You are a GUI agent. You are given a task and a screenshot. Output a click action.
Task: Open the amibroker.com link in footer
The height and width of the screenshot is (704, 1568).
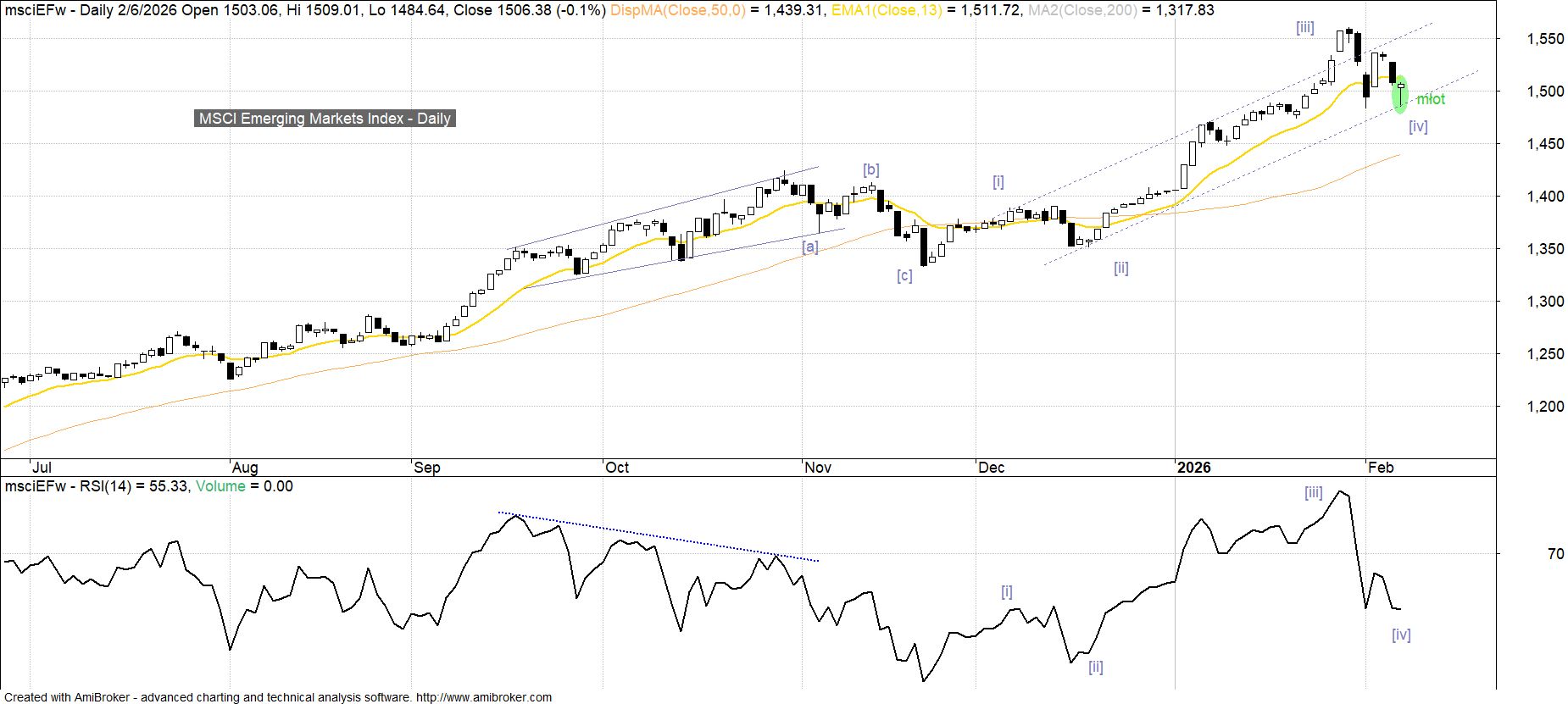coord(483,697)
